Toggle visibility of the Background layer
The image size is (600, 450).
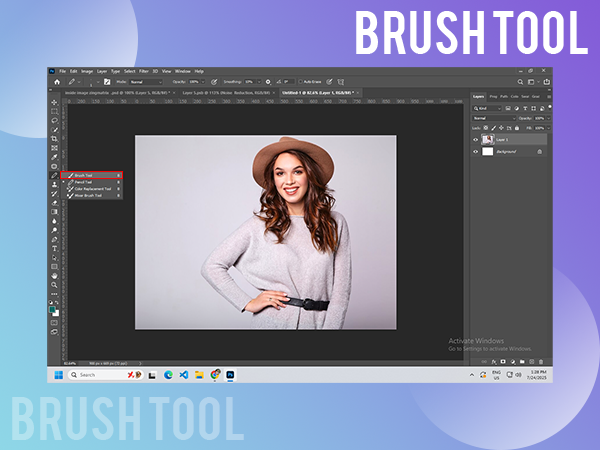tap(476, 152)
